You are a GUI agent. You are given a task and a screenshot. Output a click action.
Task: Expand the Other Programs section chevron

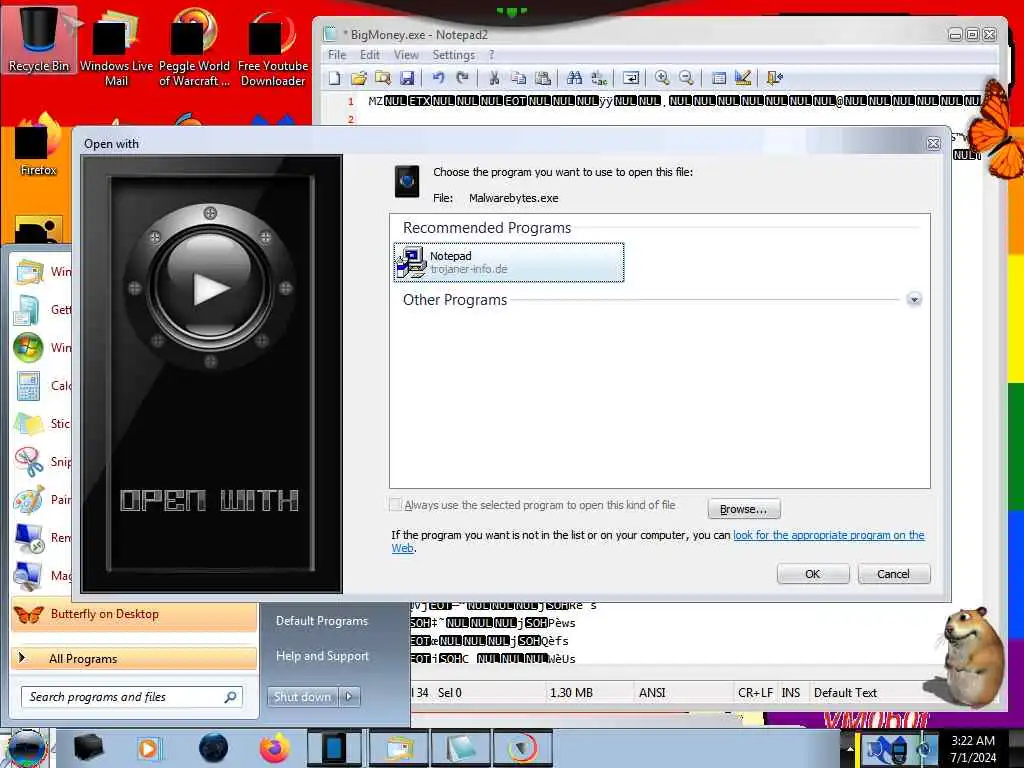pyautogui.click(x=914, y=300)
